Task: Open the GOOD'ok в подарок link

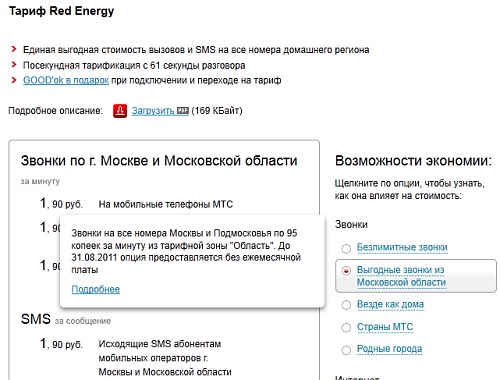Action: coord(66,80)
